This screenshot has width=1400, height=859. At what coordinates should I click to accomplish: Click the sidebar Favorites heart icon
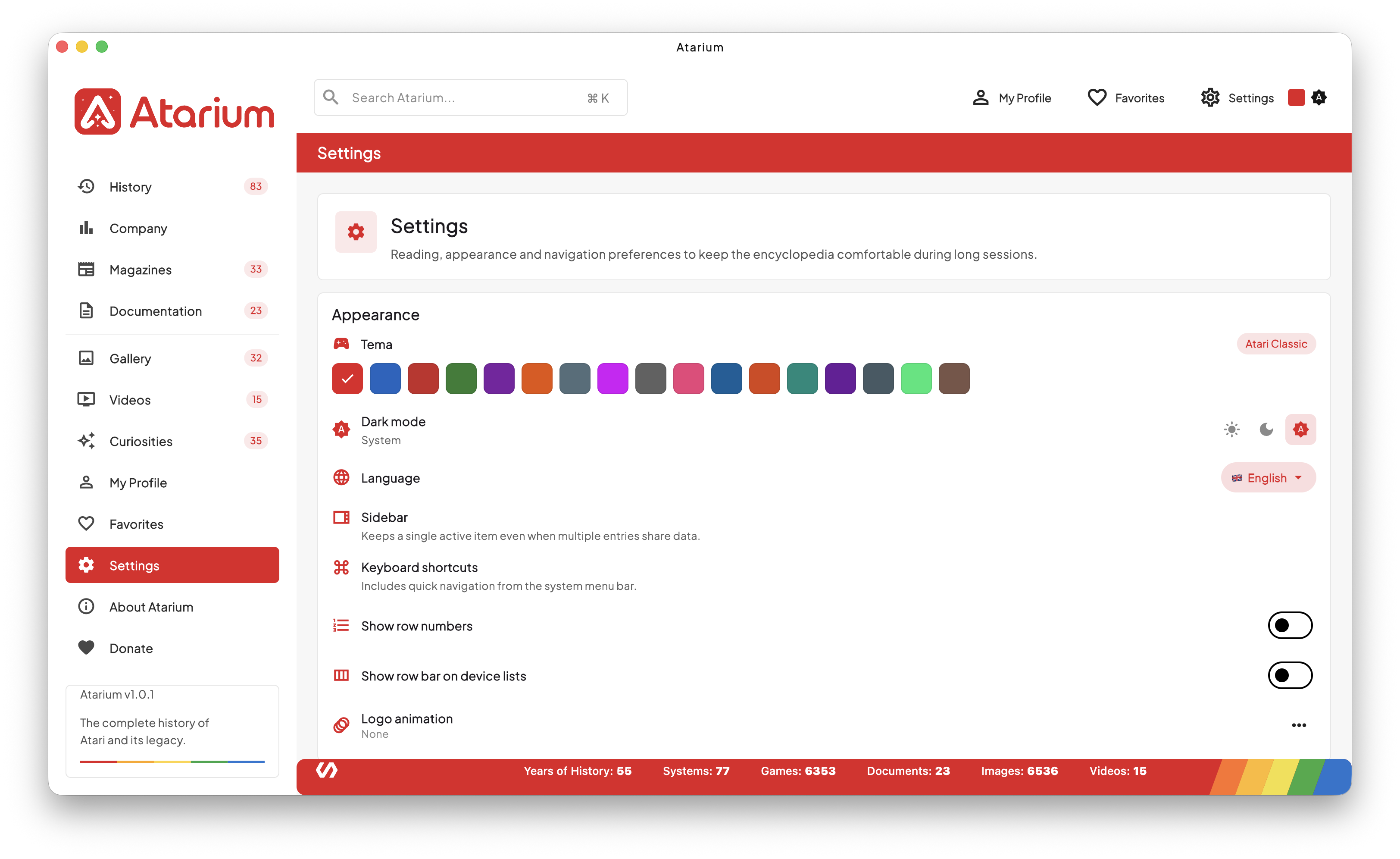86,524
